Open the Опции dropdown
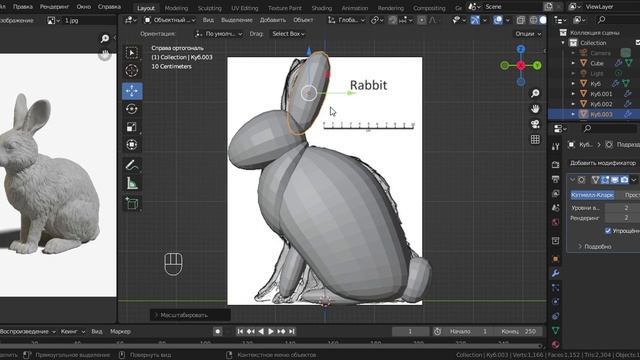Image resolution: width=640 pixels, height=360 pixels. 528,34
